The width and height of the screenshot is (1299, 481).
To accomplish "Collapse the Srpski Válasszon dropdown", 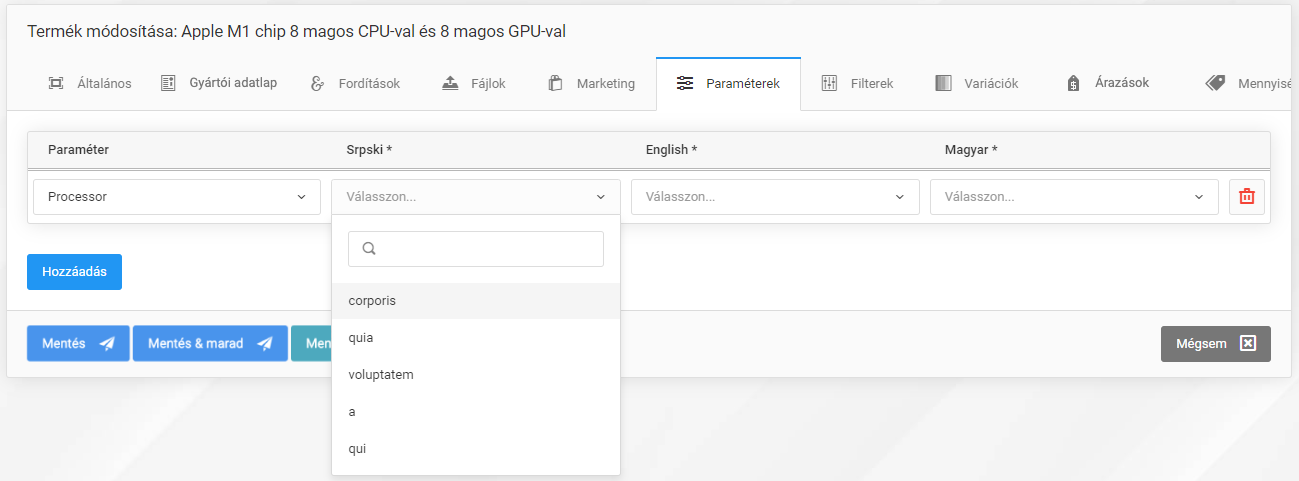I will pyautogui.click(x=476, y=197).
